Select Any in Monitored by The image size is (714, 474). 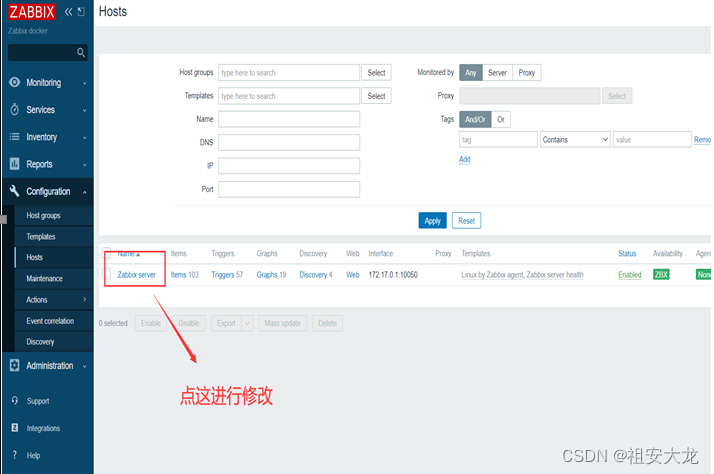471,73
